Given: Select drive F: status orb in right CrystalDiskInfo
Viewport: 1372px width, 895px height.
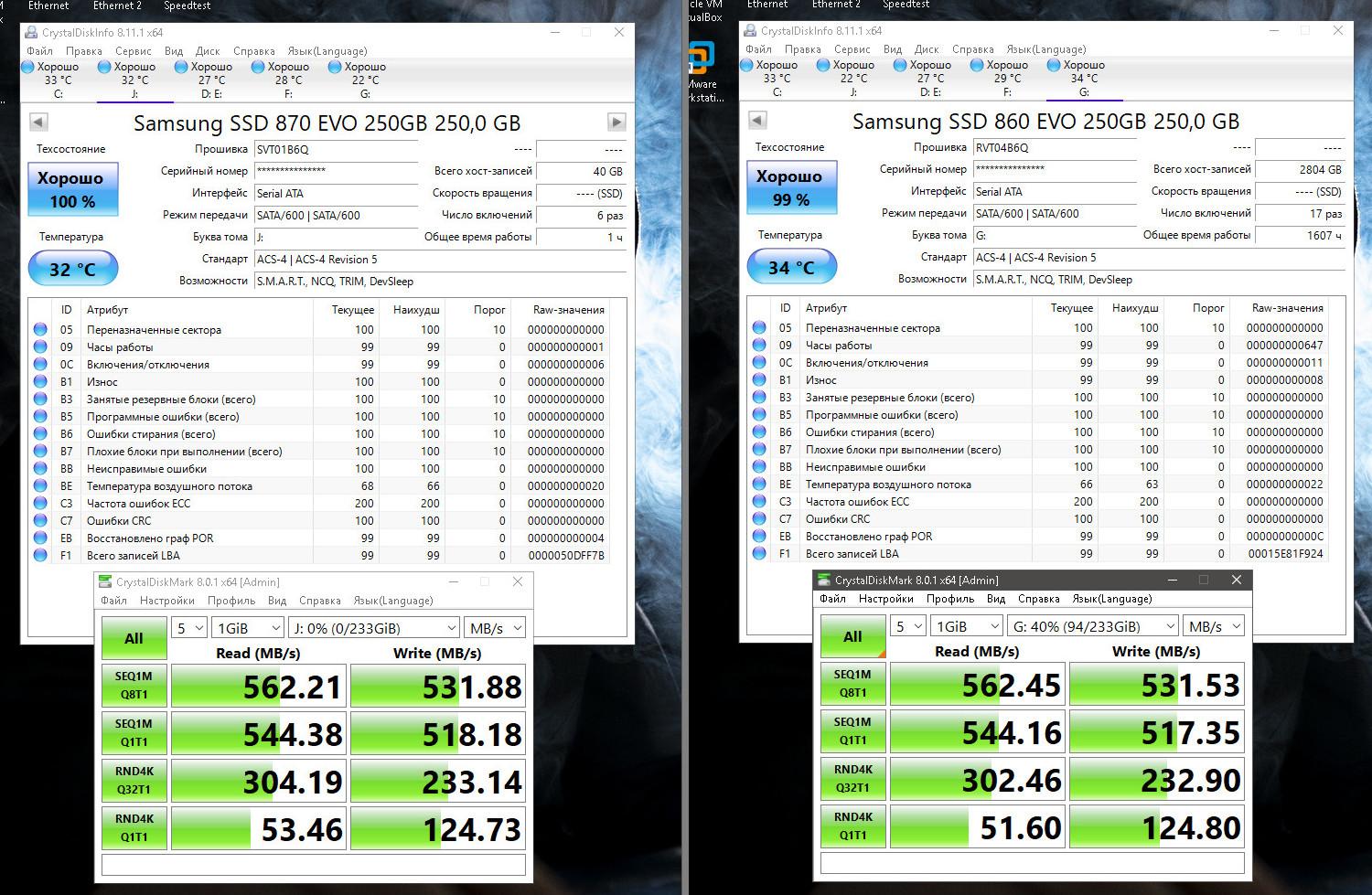Looking at the screenshot, I should click(977, 65).
